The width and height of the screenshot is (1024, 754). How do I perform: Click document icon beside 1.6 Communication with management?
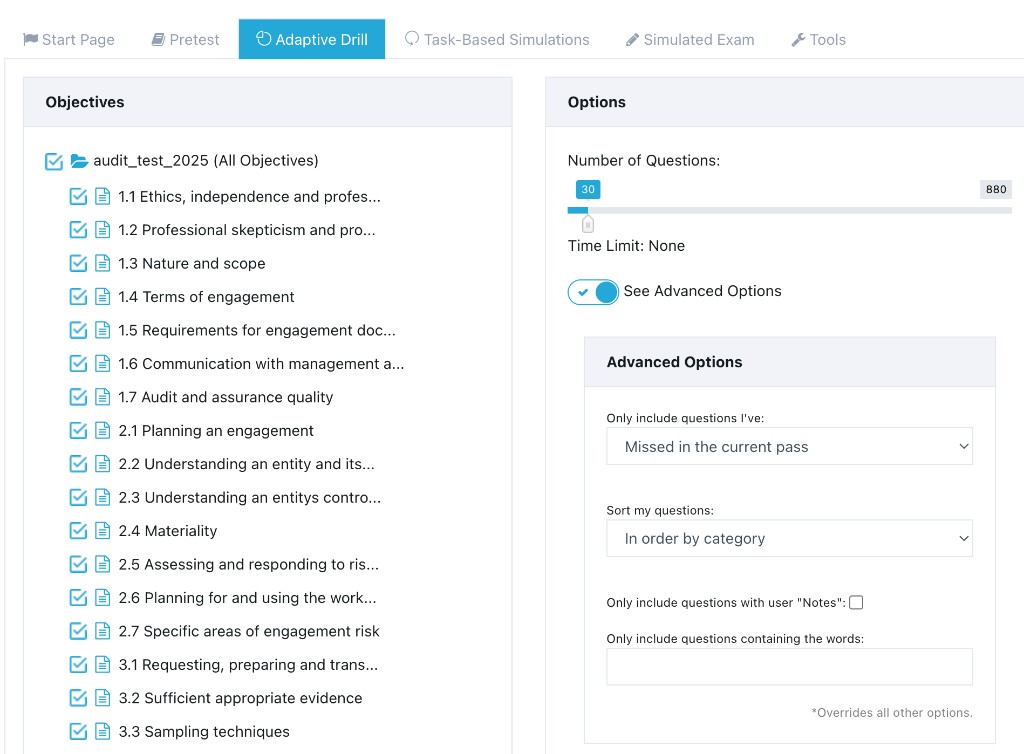tap(103, 364)
